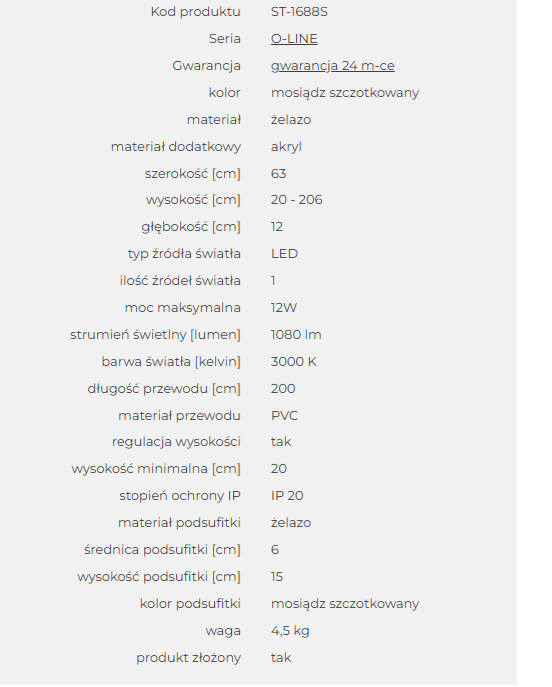
Task: Click the LED light source type value
Action: click(x=284, y=254)
